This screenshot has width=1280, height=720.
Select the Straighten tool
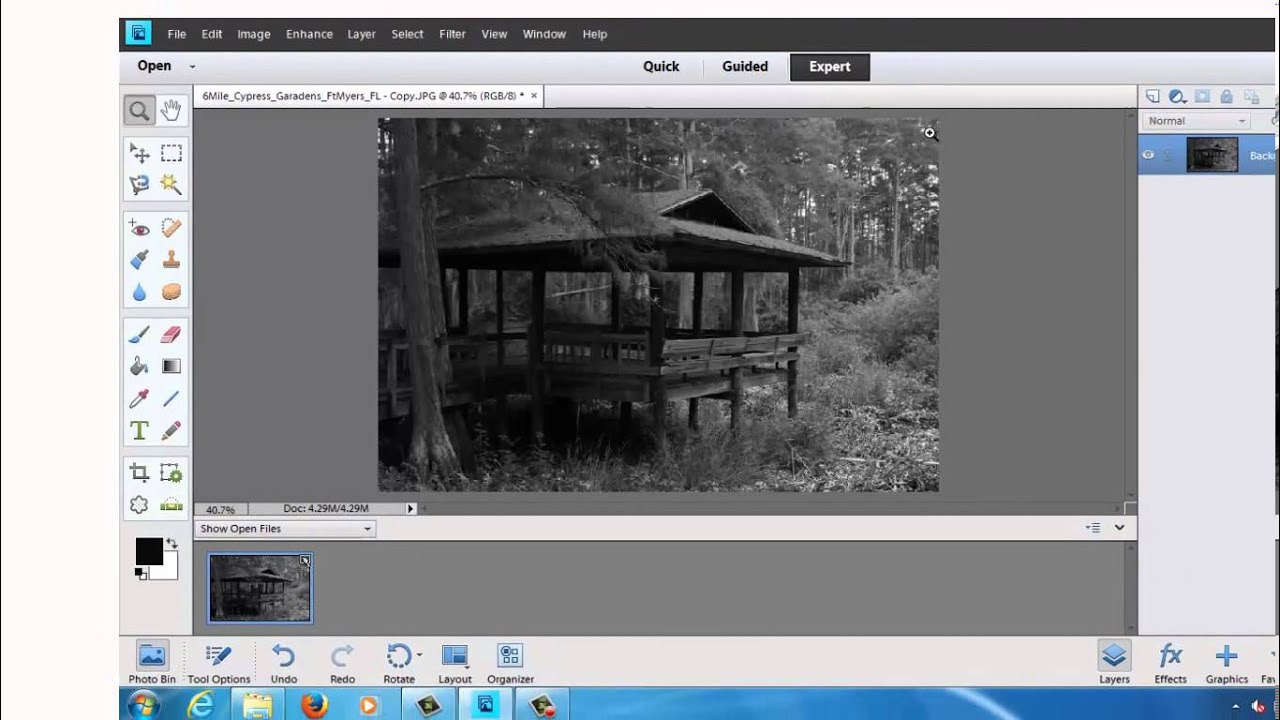click(171, 505)
